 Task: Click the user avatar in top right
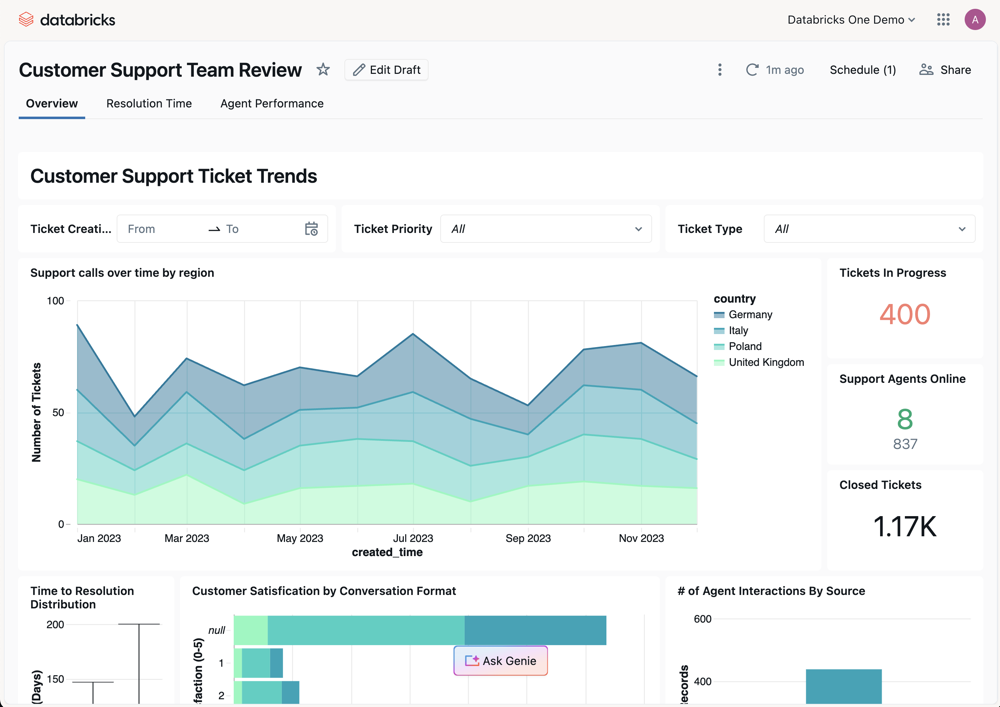click(975, 19)
